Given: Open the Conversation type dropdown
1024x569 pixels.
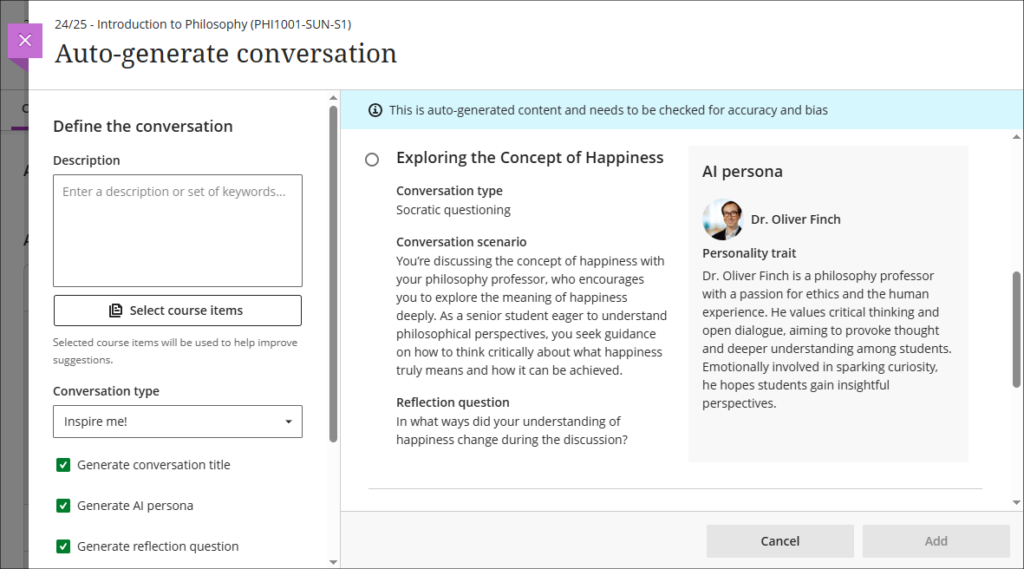Looking at the screenshot, I should coord(178,421).
